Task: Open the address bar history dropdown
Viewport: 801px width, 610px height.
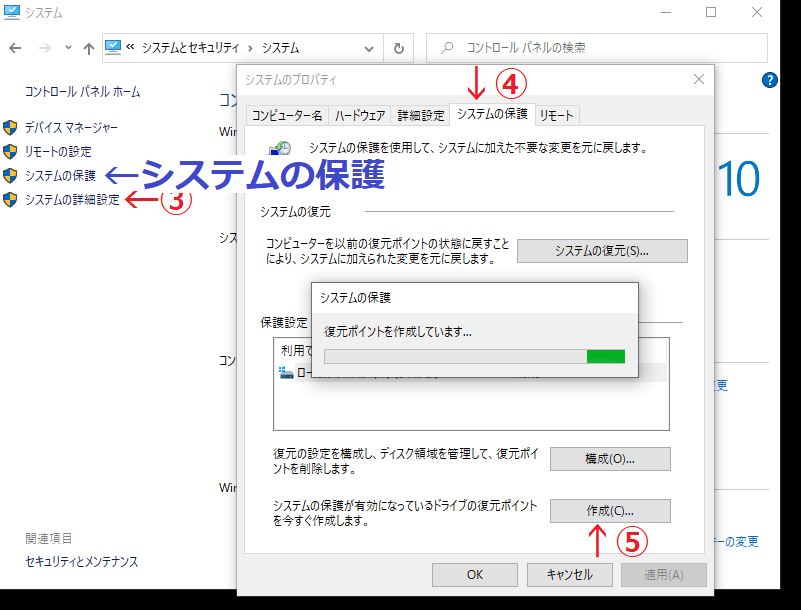Action: point(370,48)
